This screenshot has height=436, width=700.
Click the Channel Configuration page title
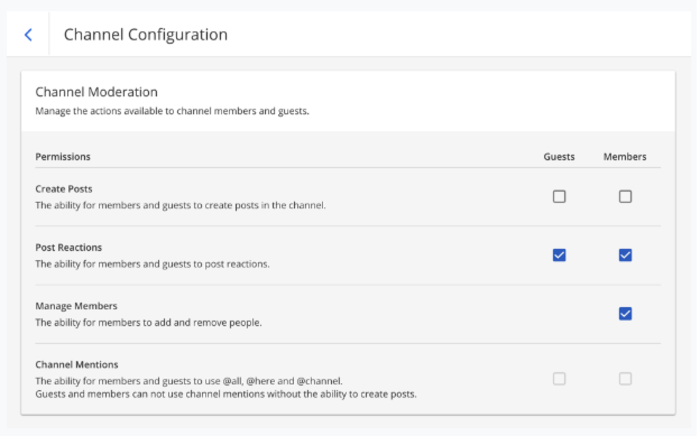click(x=145, y=35)
